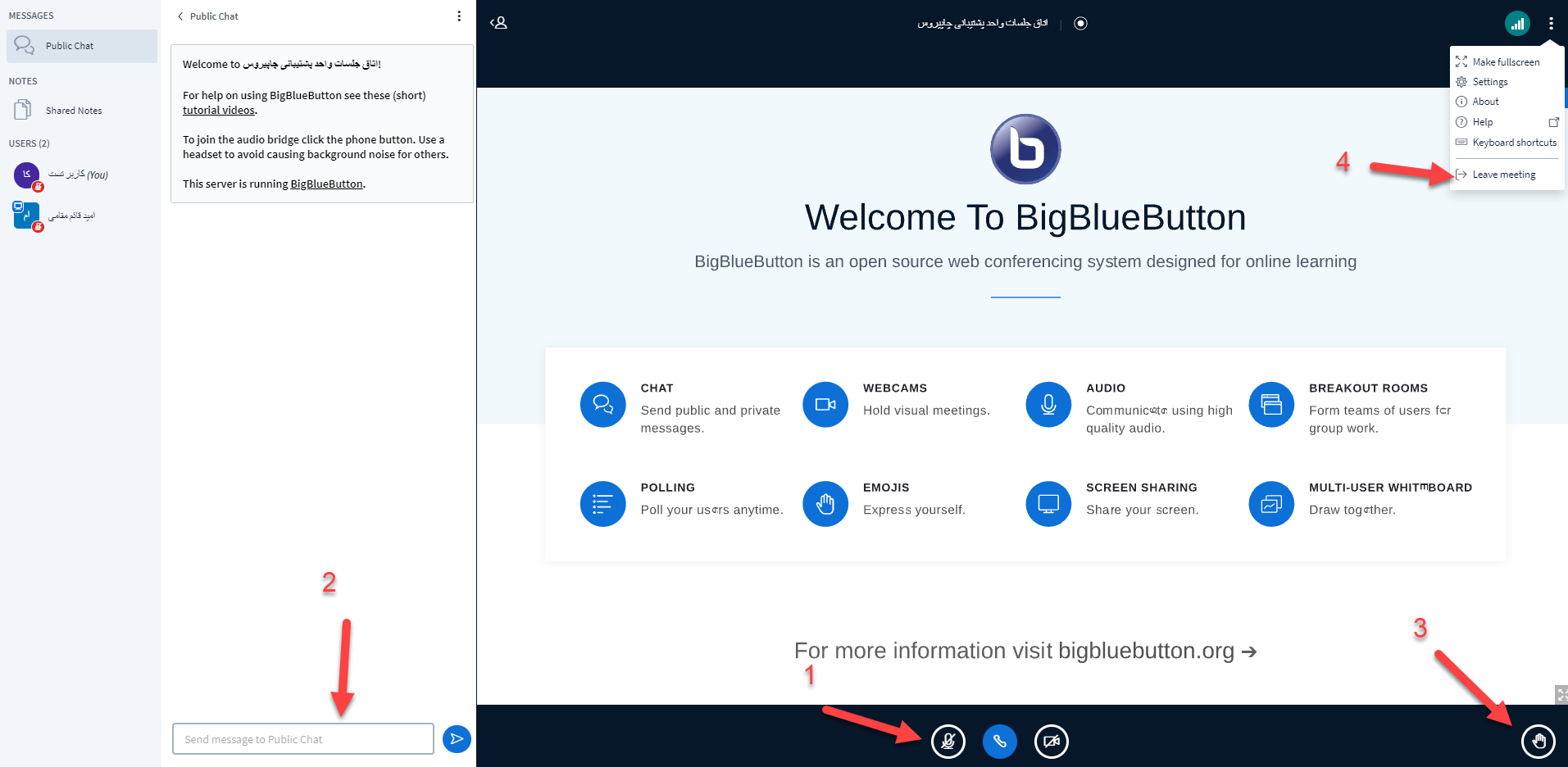Leave audio using the phone button

click(x=1000, y=742)
